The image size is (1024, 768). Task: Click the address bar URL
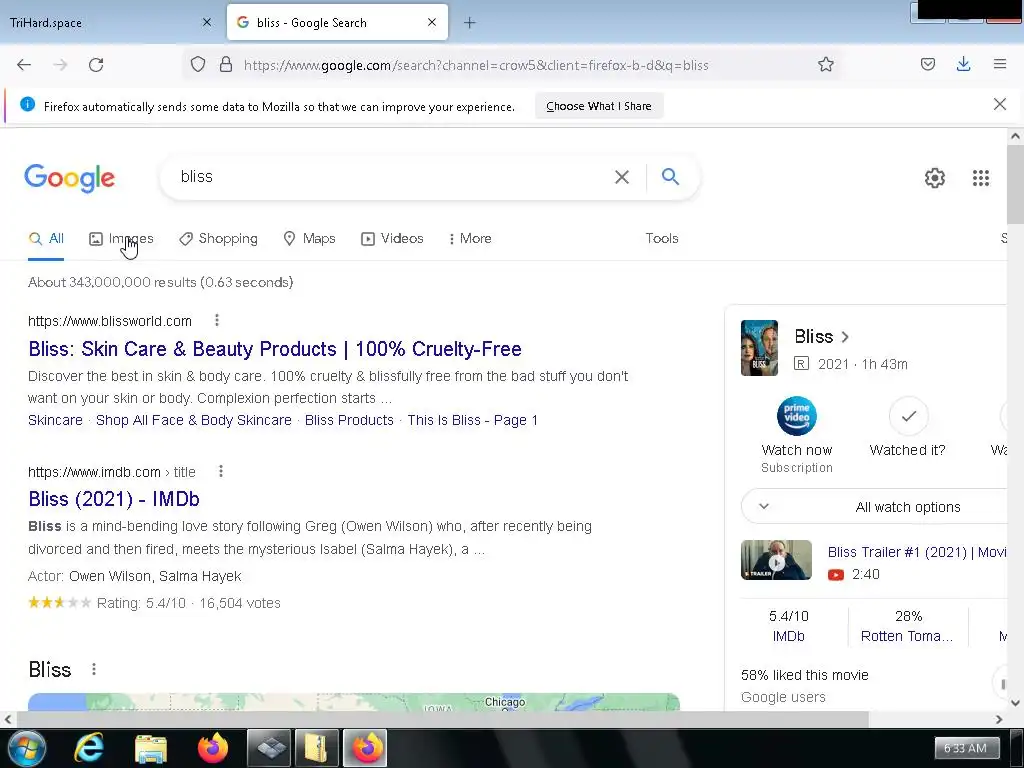(x=476, y=65)
